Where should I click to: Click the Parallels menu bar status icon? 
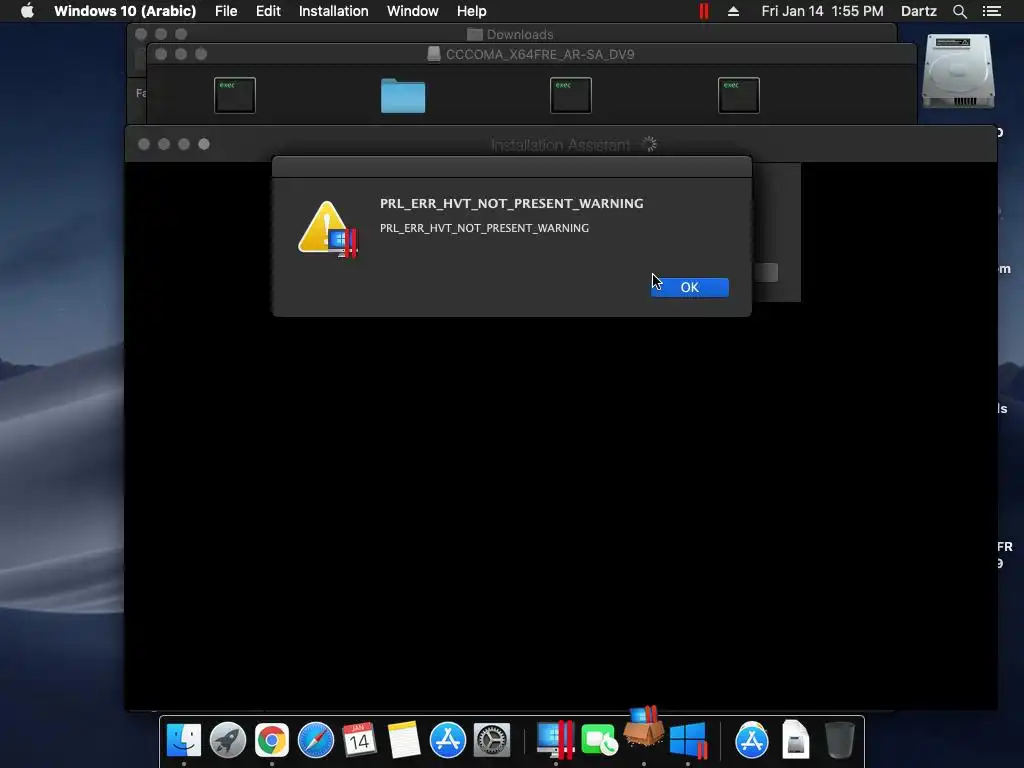703,11
